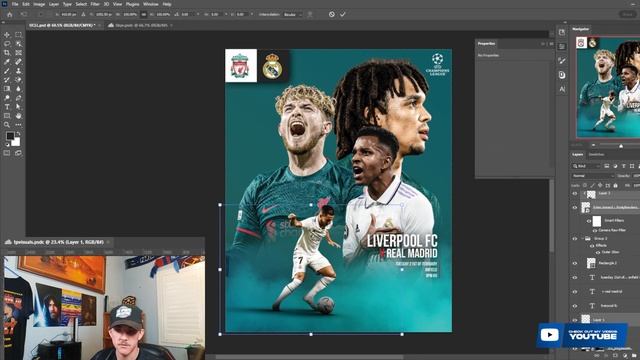Select the Clone Stamp tool
Image resolution: width=640 pixels, height=360 pixels.
[x=18, y=71]
